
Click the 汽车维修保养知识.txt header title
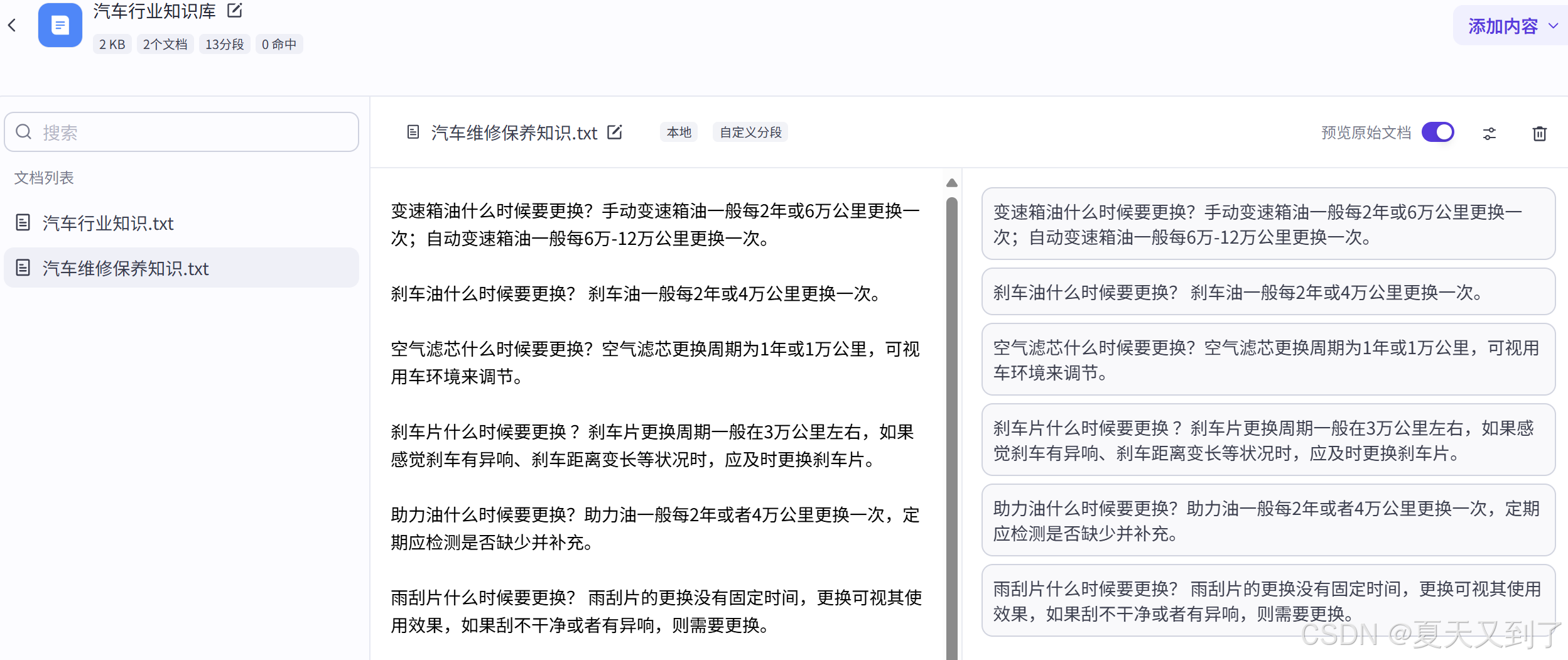click(514, 133)
